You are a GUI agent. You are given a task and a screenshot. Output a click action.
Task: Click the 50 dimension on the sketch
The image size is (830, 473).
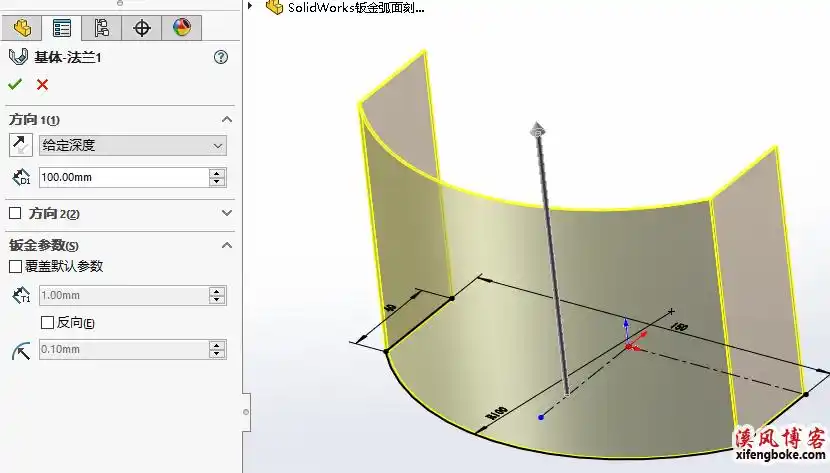pyautogui.click(x=391, y=308)
